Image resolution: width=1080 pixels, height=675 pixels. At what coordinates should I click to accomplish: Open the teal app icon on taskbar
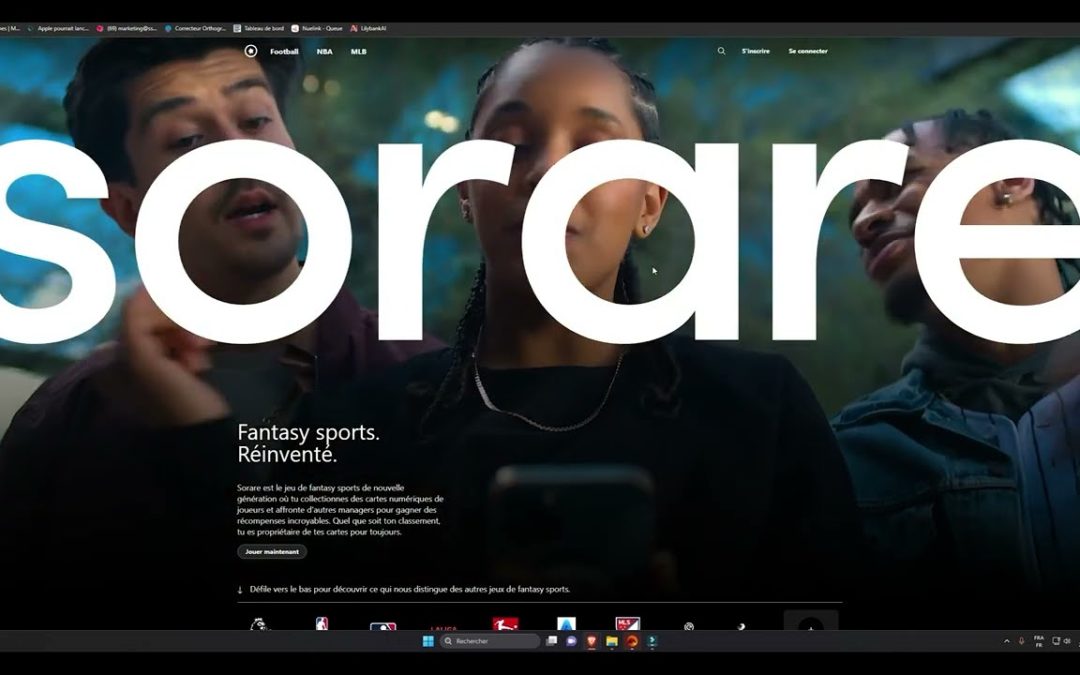point(652,641)
